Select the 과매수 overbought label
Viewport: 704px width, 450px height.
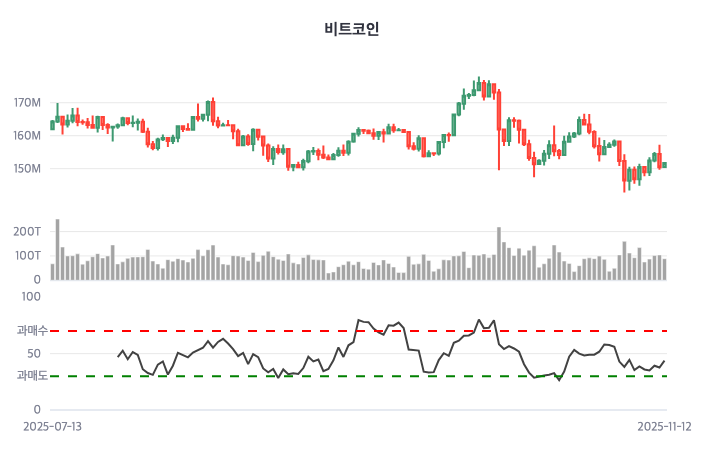pyautogui.click(x=32, y=330)
